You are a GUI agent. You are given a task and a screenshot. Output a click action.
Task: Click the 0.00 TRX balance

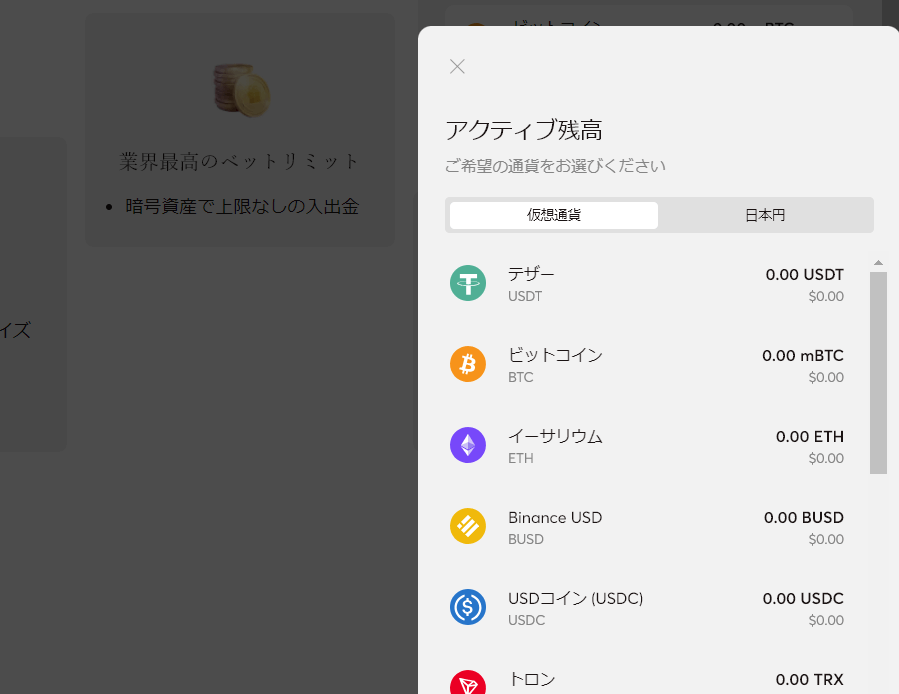coord(810,680)
